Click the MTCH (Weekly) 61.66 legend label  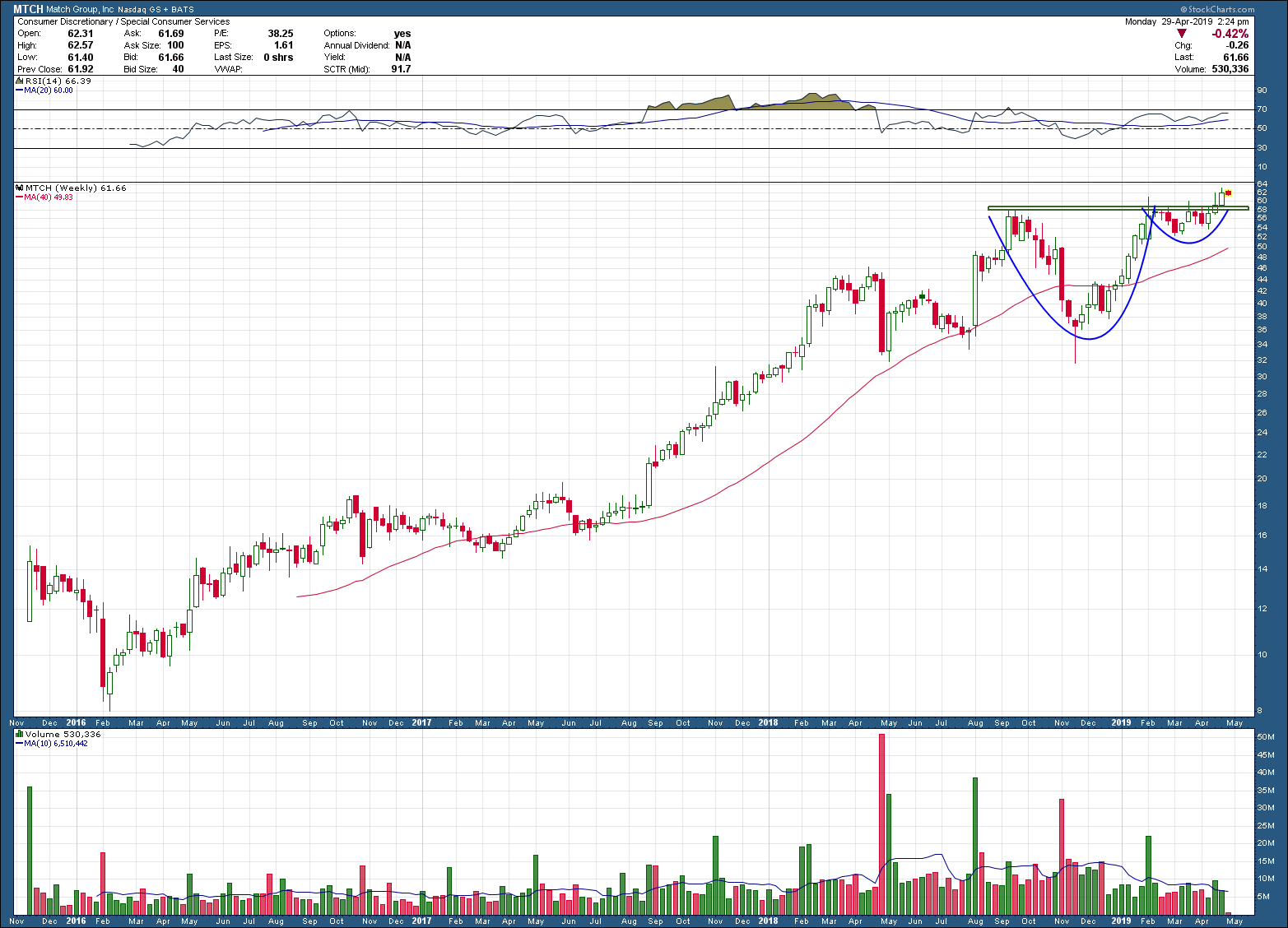pyautogui.click(x=77, y=188)
